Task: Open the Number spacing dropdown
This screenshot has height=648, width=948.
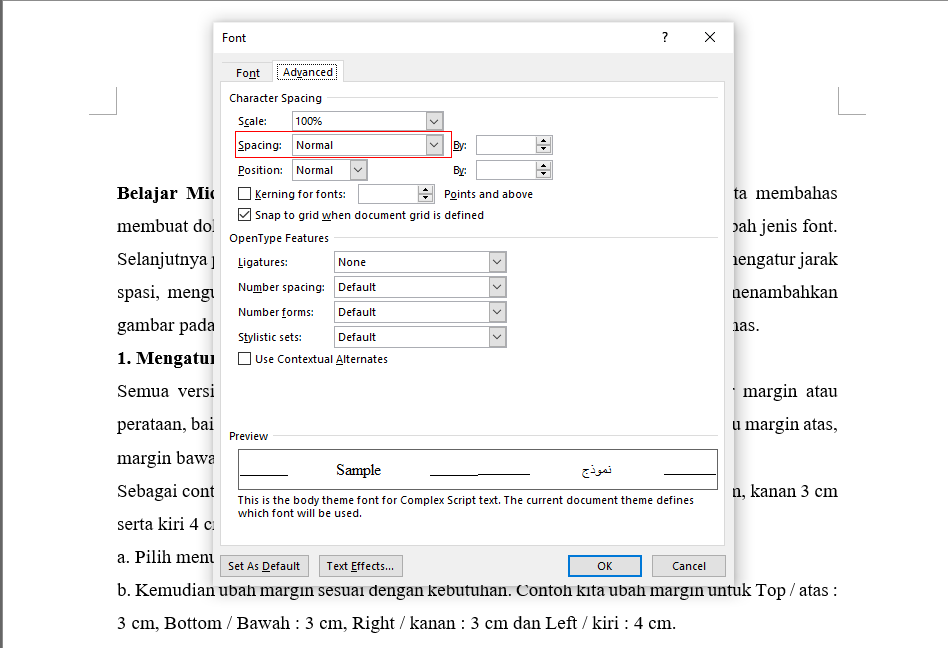Action: (496, 286)
